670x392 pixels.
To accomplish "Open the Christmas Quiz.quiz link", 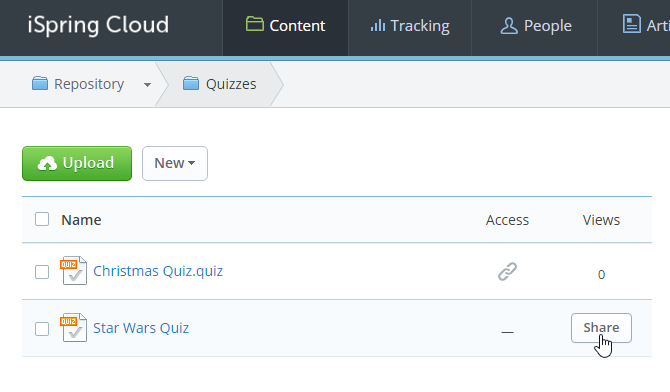I will [x=158, y=271].
